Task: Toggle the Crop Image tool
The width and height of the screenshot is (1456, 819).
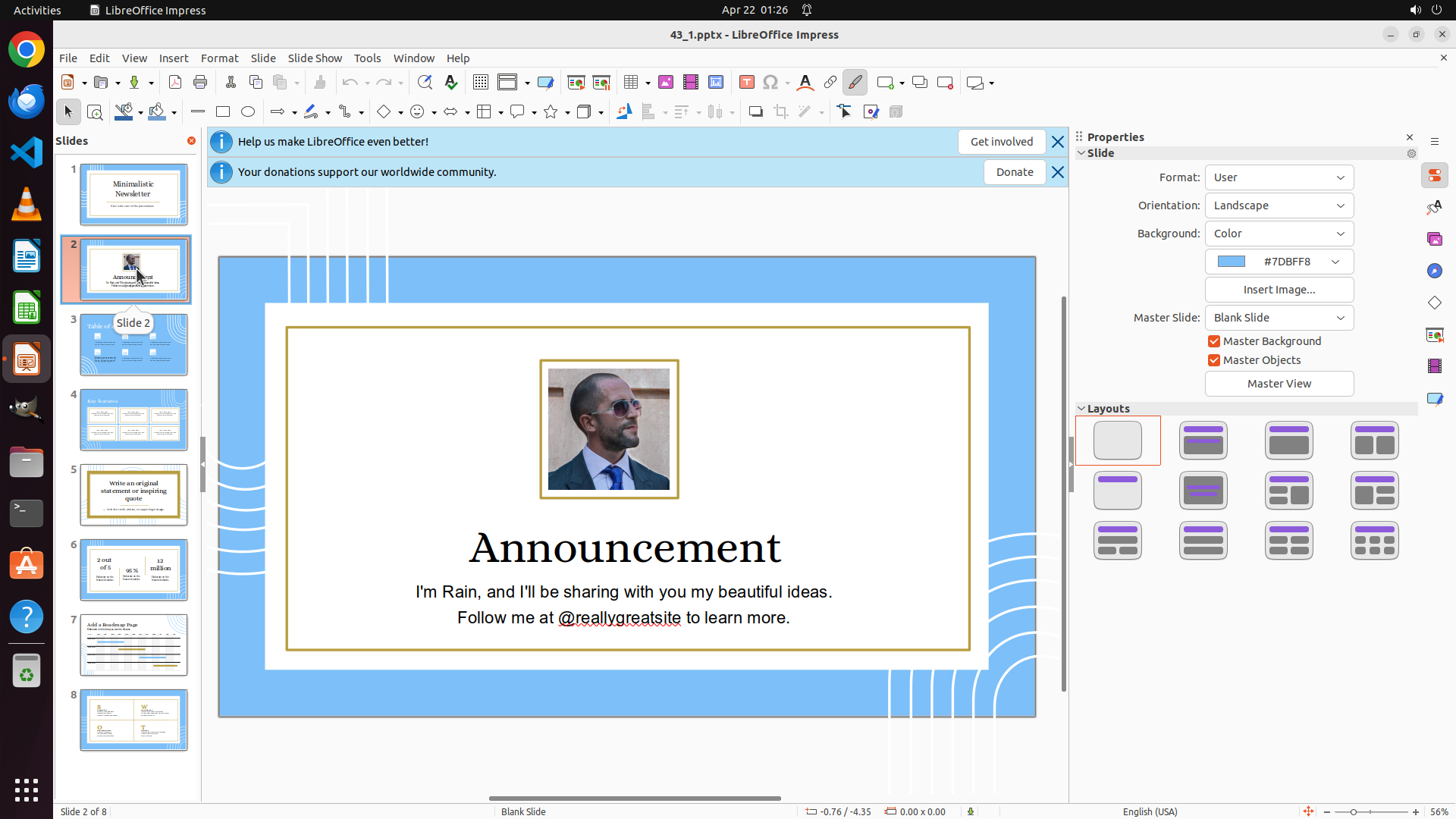Action: coord(780,112)
